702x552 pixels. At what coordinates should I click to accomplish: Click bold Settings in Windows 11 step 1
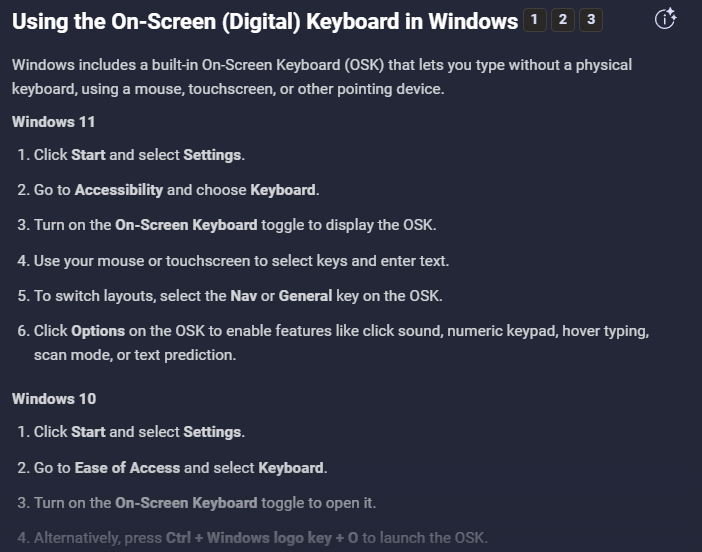coord(212,155)
